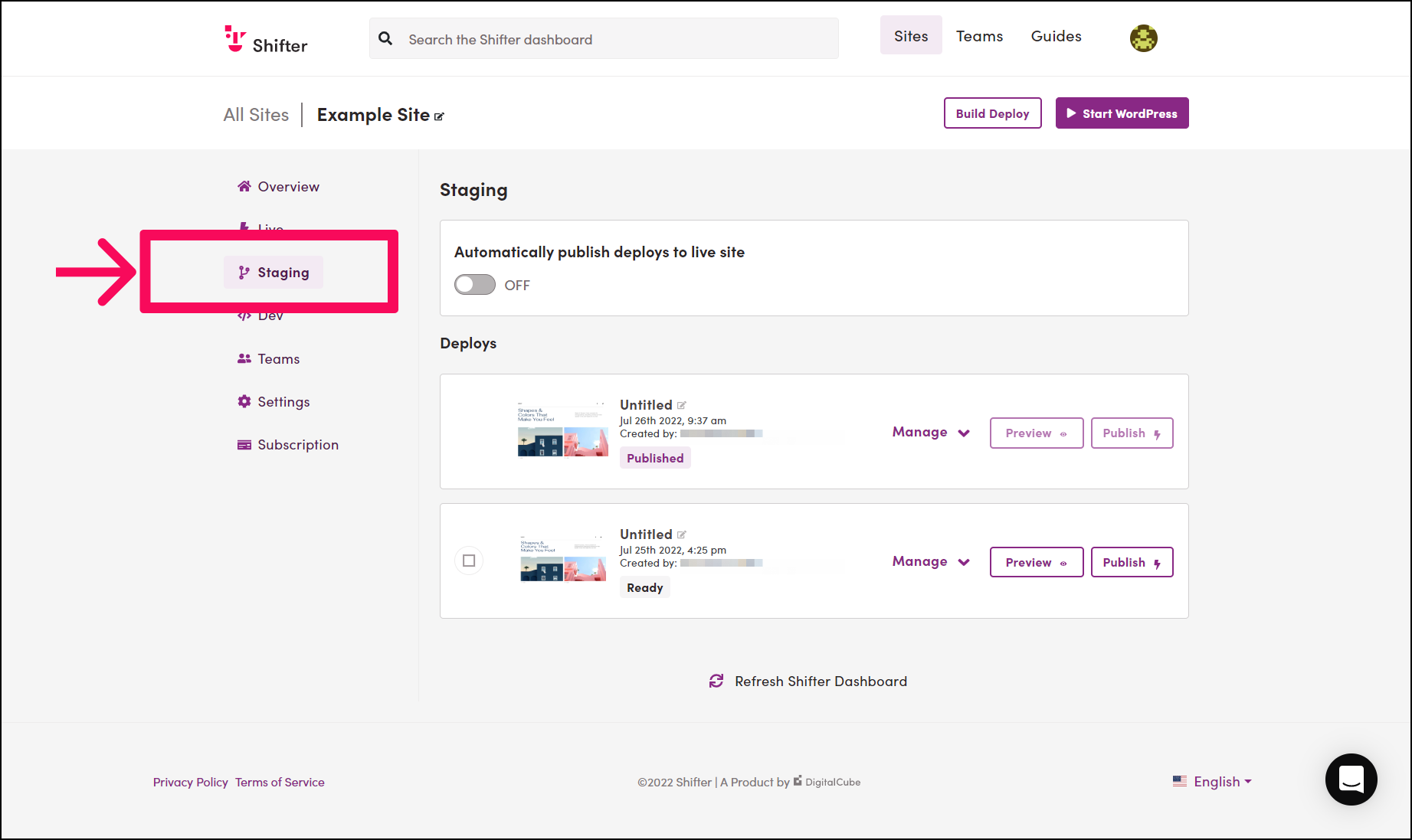Click the edit icon beside Example Site
This screenshot has width=1412, height=840.
point(439,116)
